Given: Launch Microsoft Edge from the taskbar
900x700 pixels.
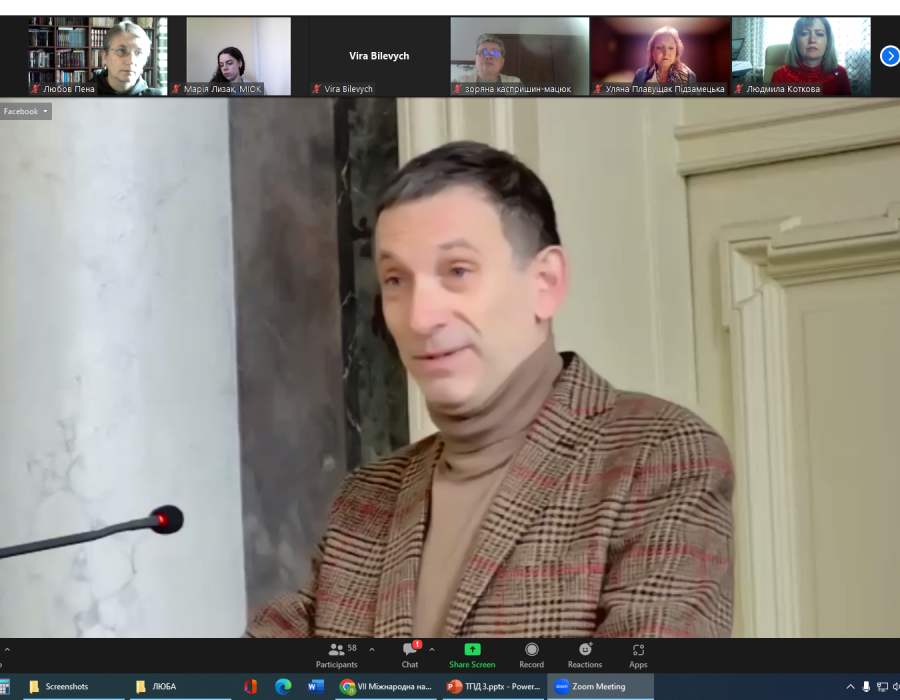Looking at the screenshot, I should pos(283,686).
